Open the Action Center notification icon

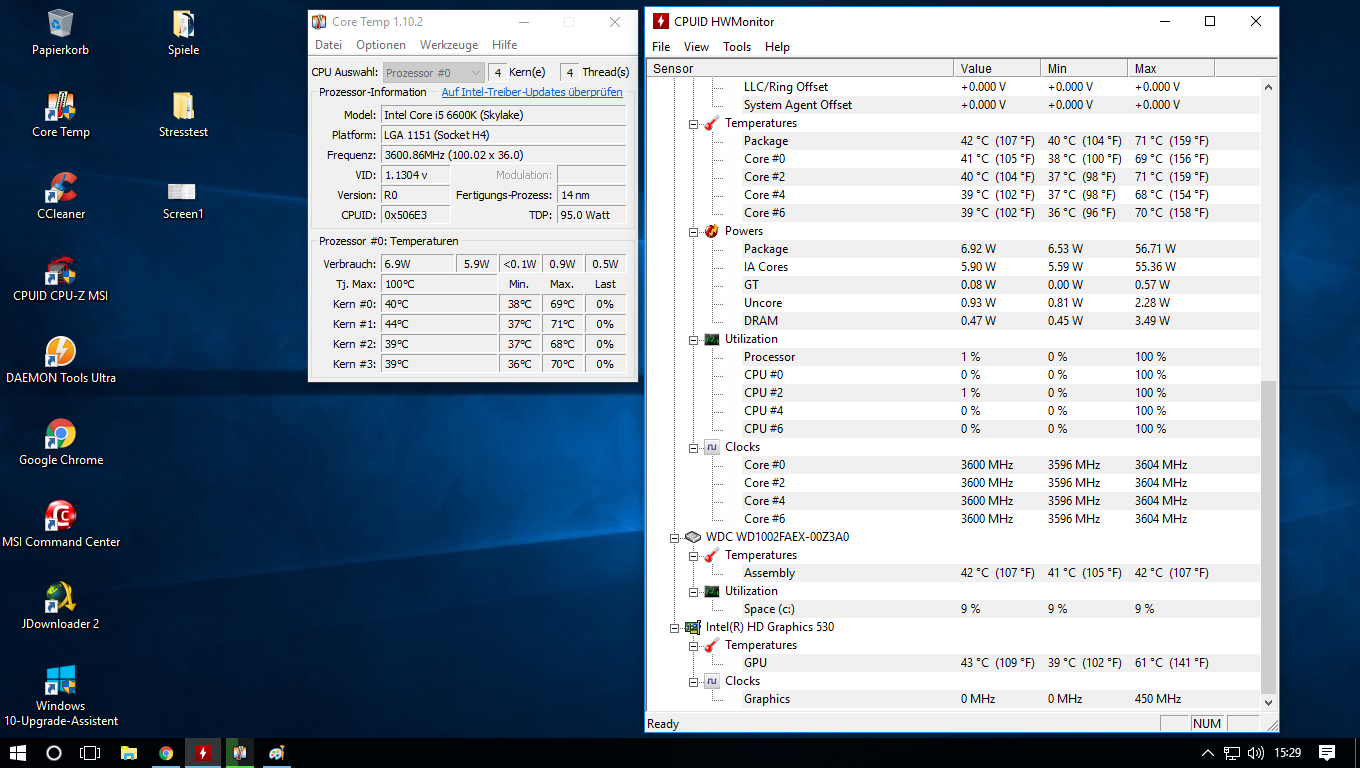[x=1327, y=753]
